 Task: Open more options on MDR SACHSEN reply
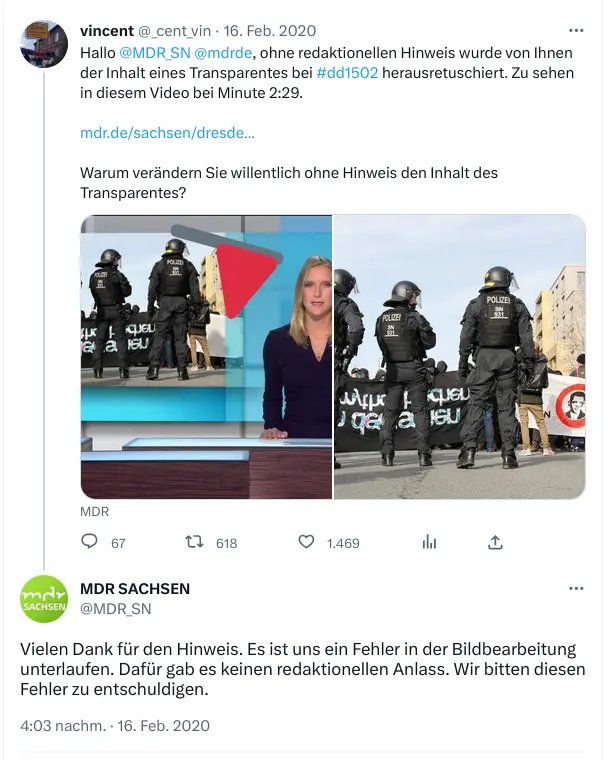point(576,588)
